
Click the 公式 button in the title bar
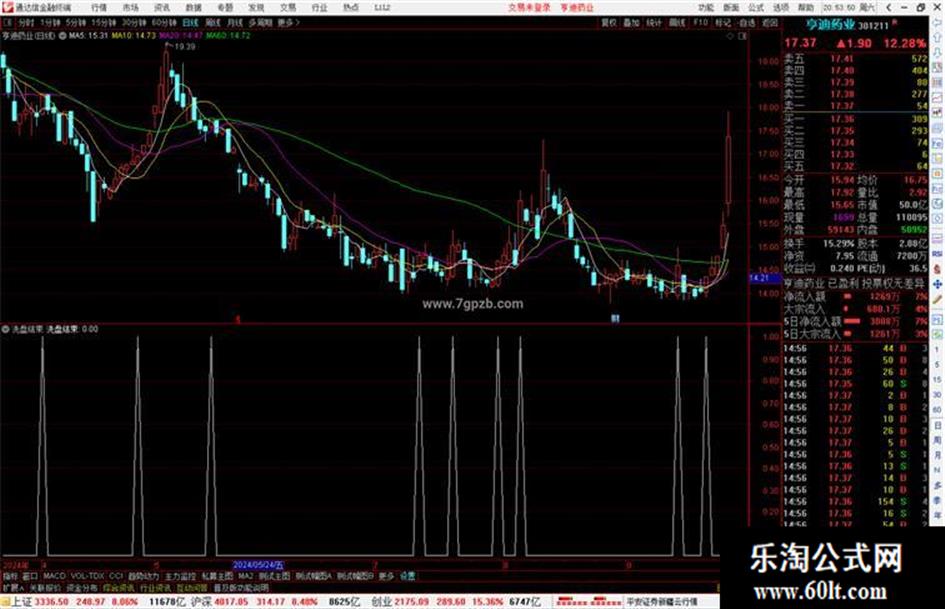(x=756, y=7)
